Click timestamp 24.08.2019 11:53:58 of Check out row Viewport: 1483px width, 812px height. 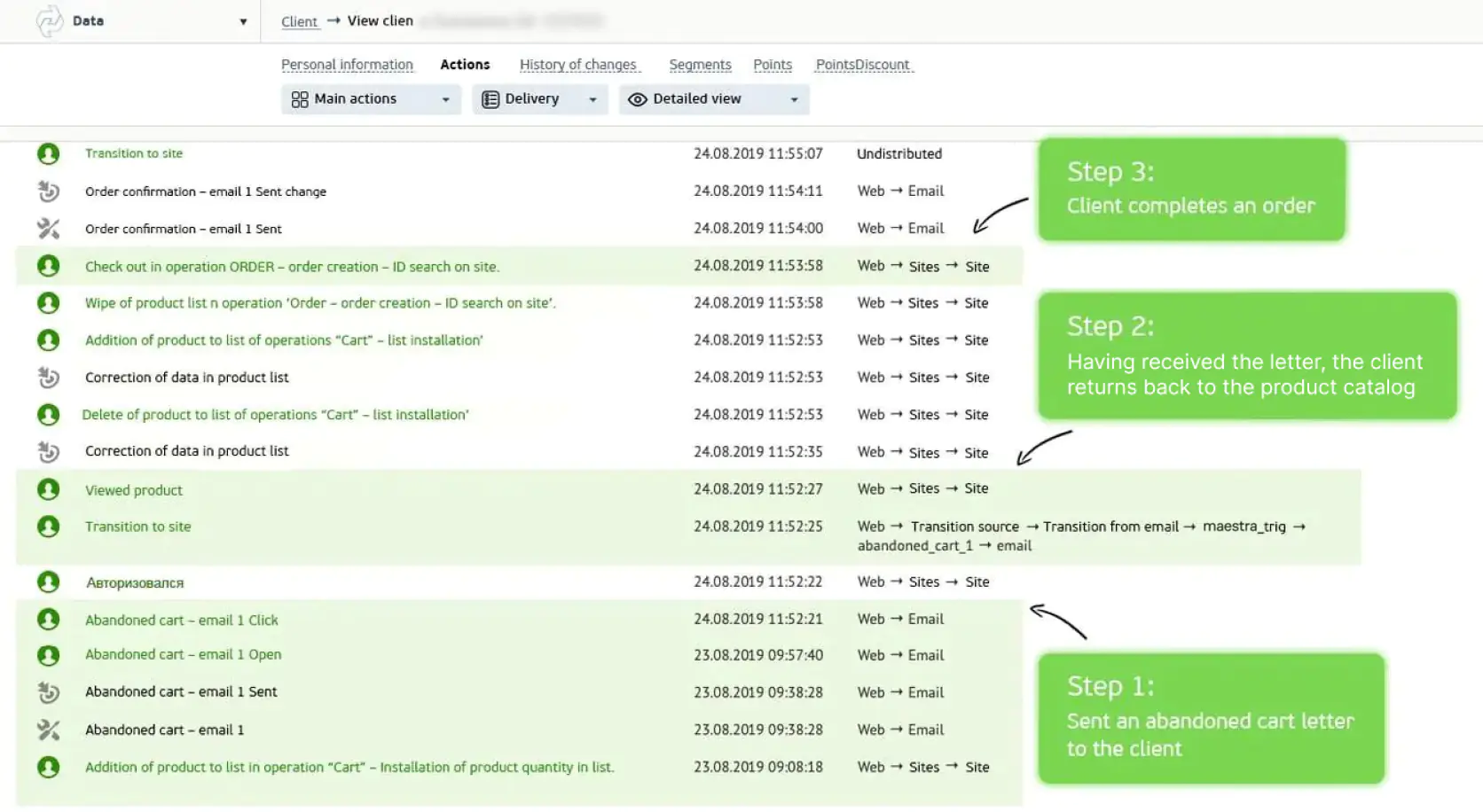(758, 266)
